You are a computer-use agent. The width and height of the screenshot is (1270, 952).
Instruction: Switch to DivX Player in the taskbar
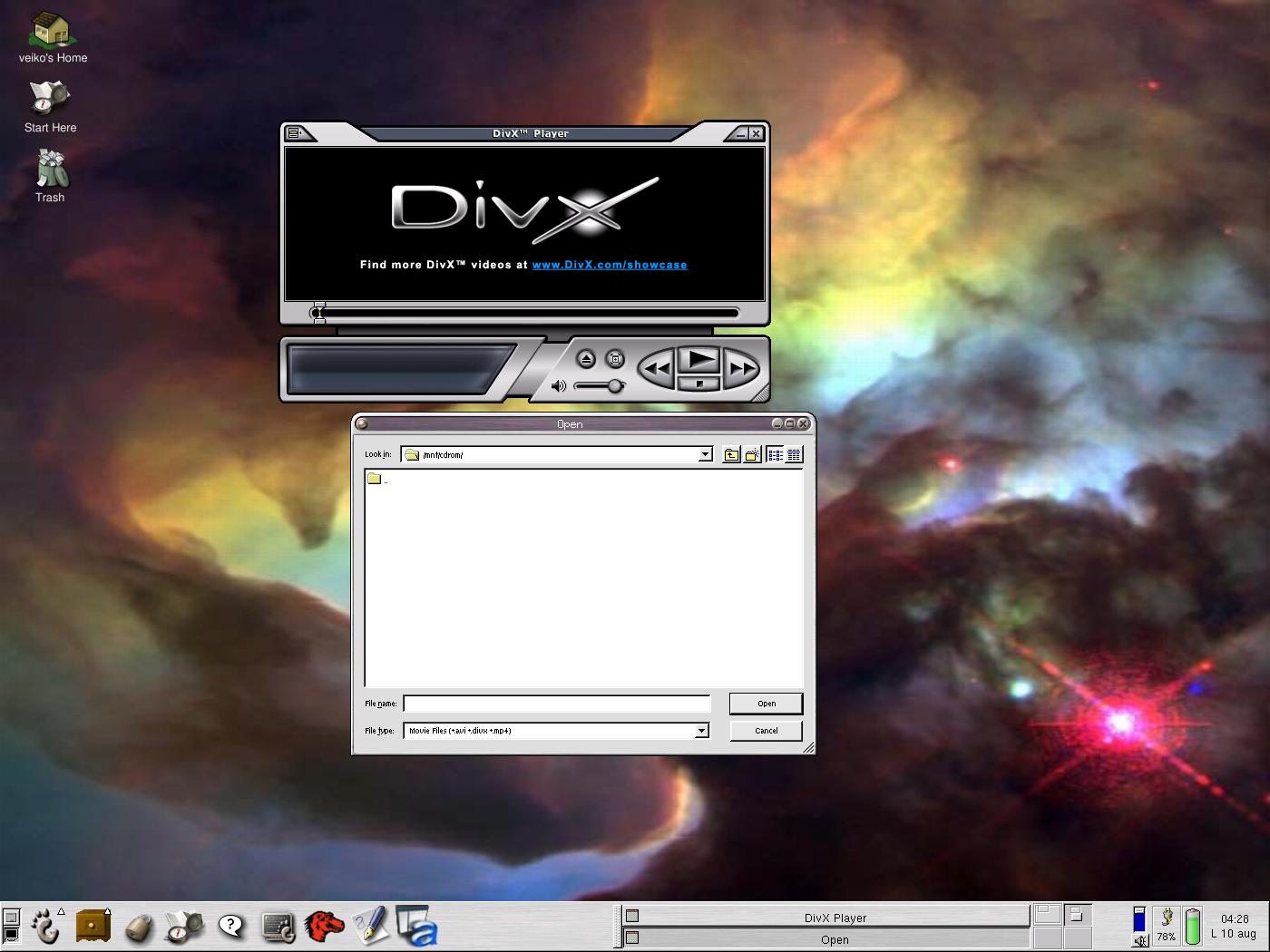[x=825, y=917]
